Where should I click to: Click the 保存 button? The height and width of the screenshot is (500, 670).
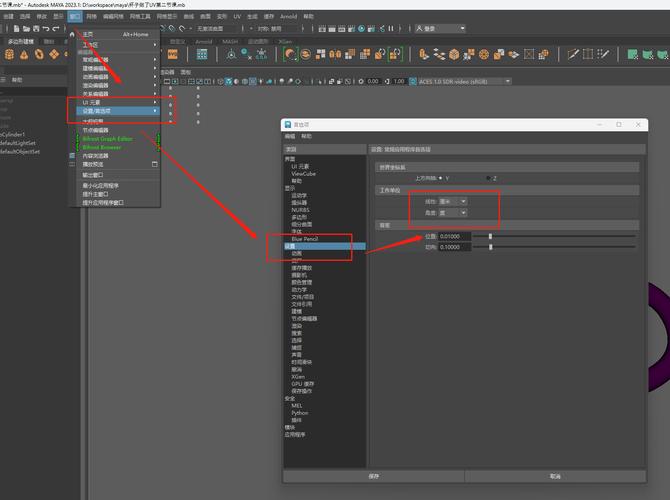tap(374, 475)
